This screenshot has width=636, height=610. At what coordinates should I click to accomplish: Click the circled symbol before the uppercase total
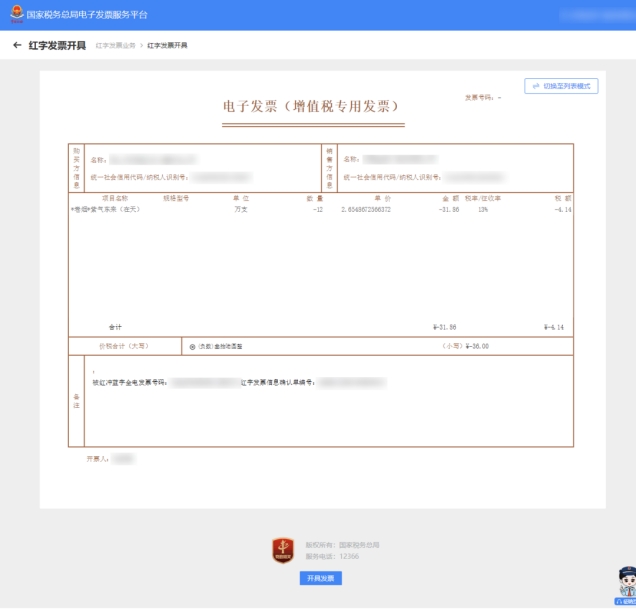tap(192, 346)
